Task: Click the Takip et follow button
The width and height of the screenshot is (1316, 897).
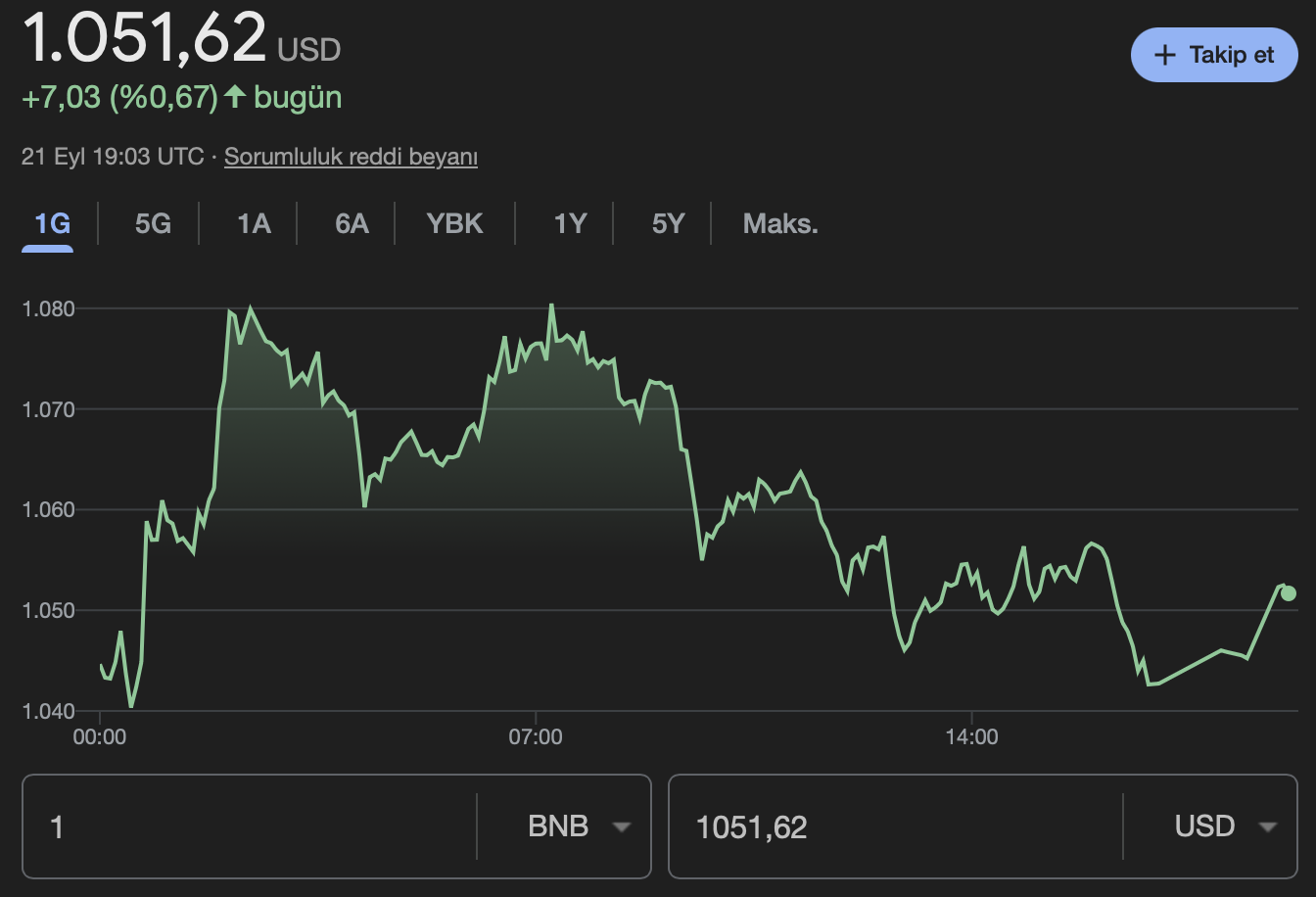Action: [x=1214, y=55]
